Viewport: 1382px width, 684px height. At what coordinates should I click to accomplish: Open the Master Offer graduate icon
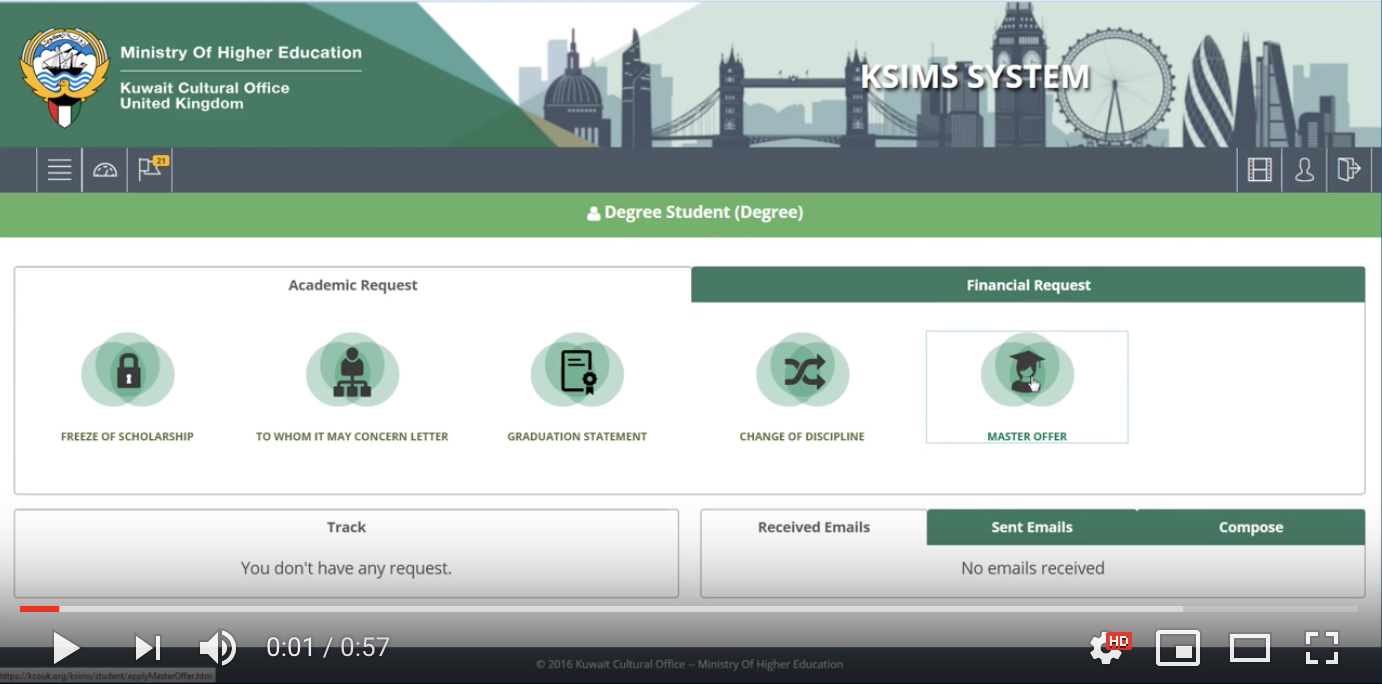pyautogui.click(x=1027, y=372)
